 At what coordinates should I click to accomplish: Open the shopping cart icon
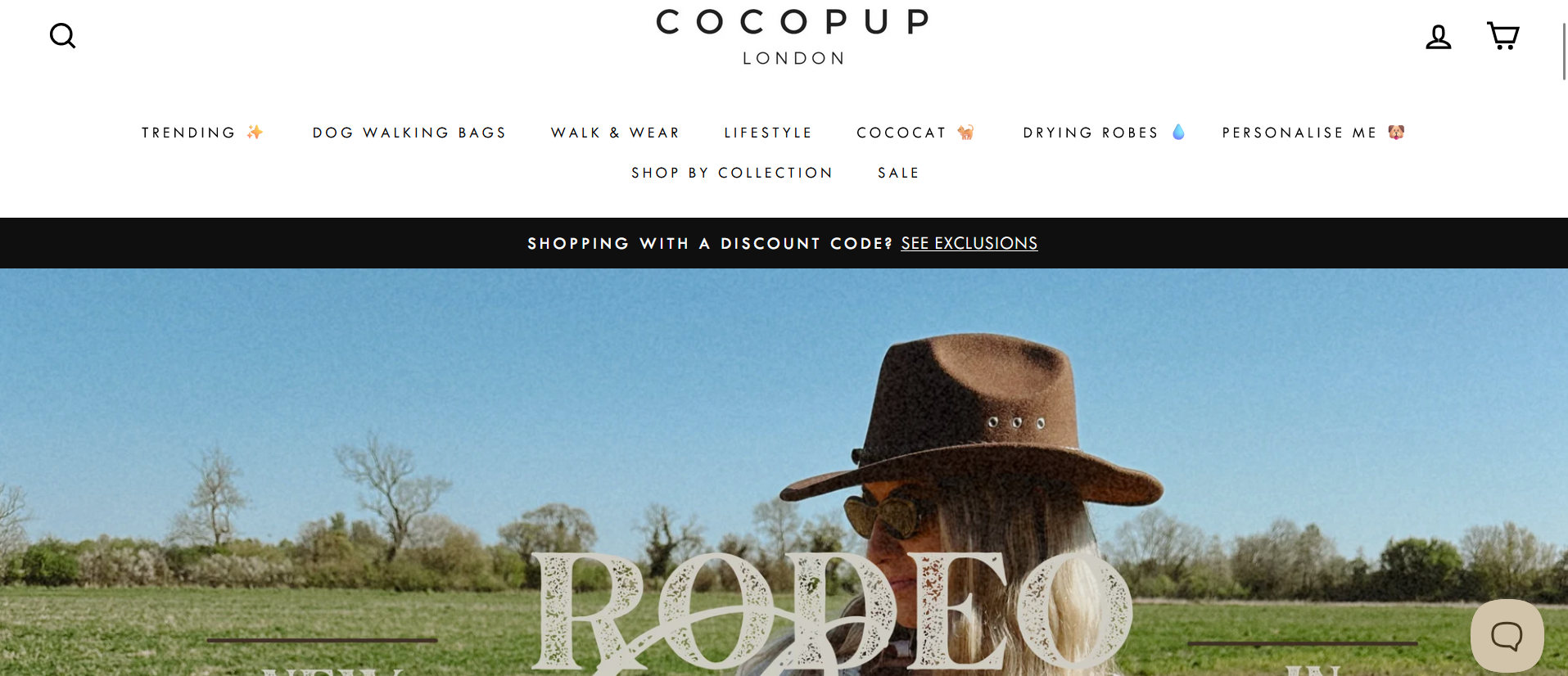tap(1502, 36)
